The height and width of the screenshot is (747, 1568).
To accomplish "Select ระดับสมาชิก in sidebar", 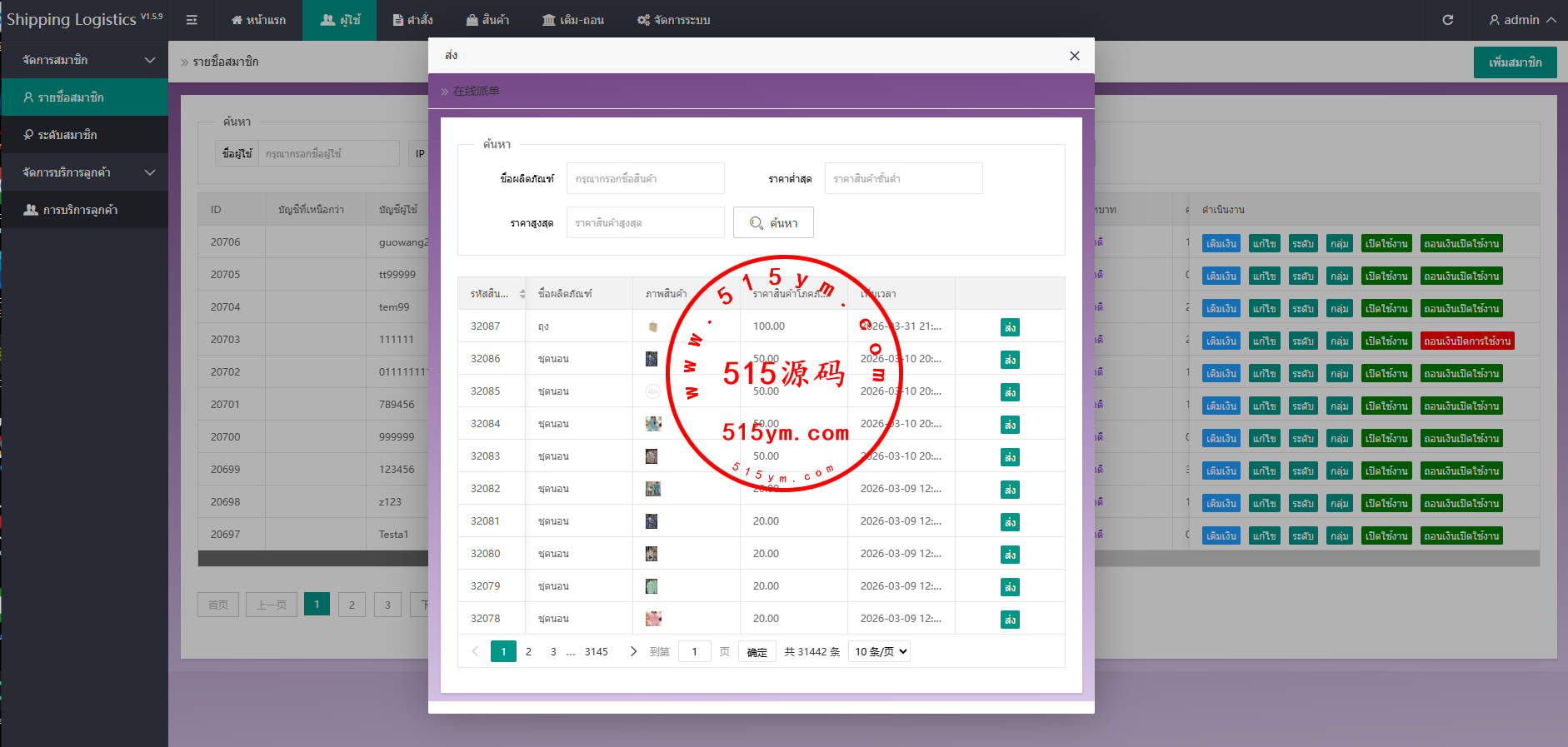I will 67,135.
